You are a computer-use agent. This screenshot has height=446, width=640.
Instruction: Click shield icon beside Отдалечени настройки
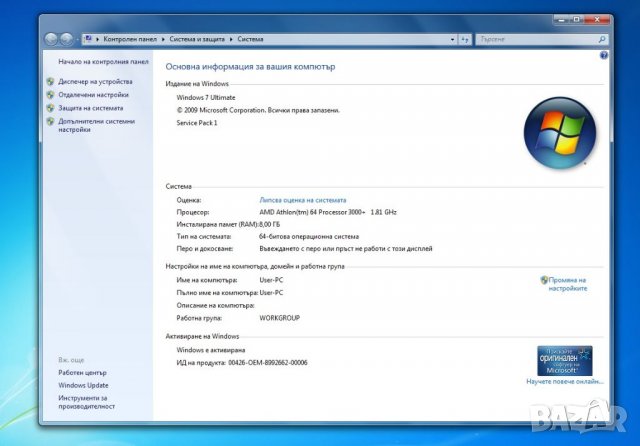point(50,95)
